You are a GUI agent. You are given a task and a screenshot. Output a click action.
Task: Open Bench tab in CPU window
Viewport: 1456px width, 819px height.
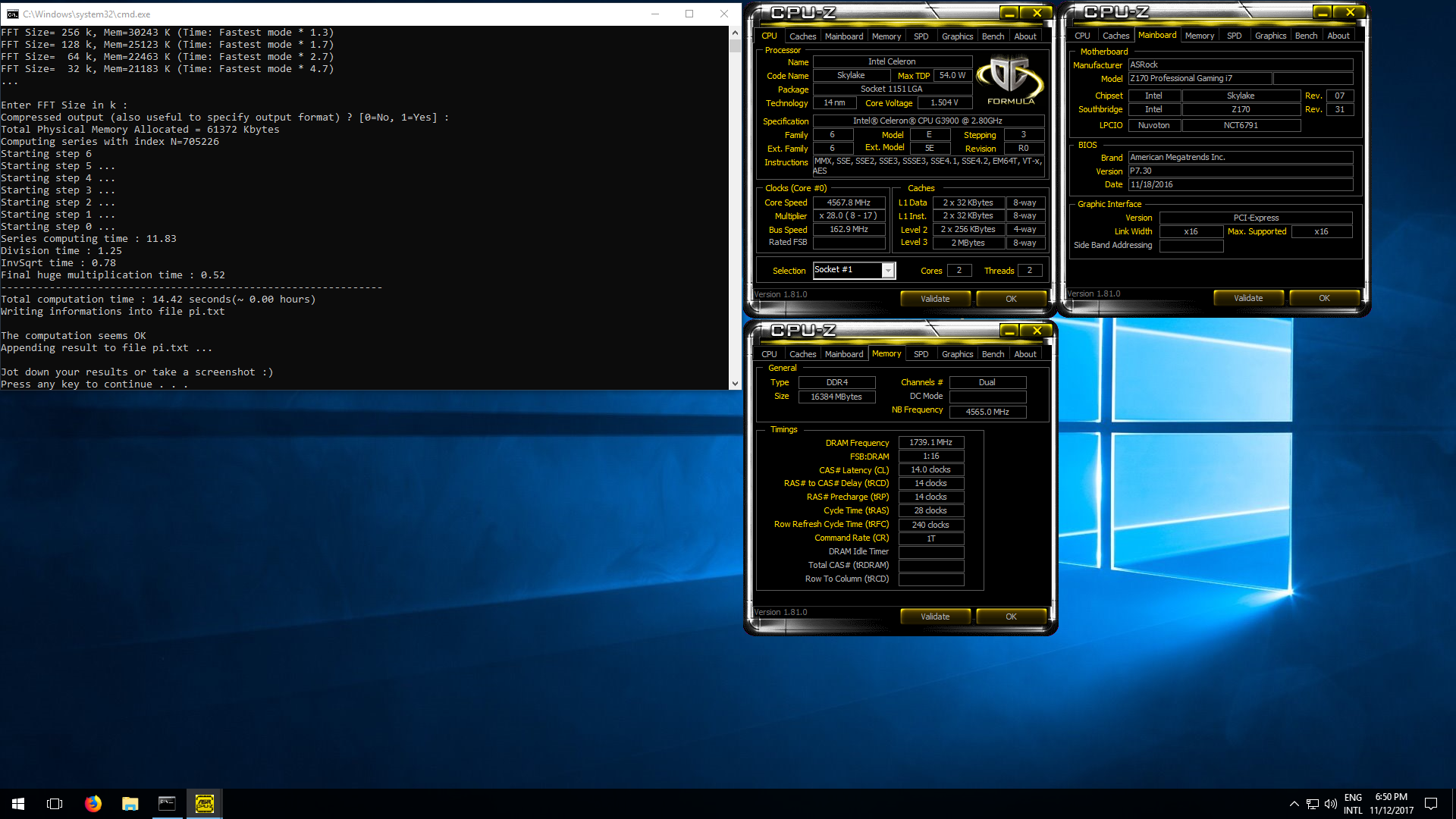point(993,36)
